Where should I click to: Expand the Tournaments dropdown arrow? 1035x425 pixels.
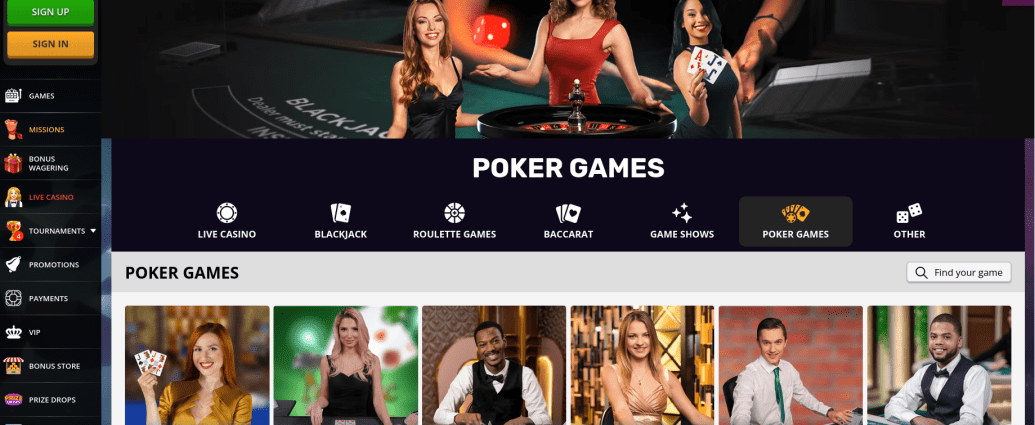click(93, 231)
